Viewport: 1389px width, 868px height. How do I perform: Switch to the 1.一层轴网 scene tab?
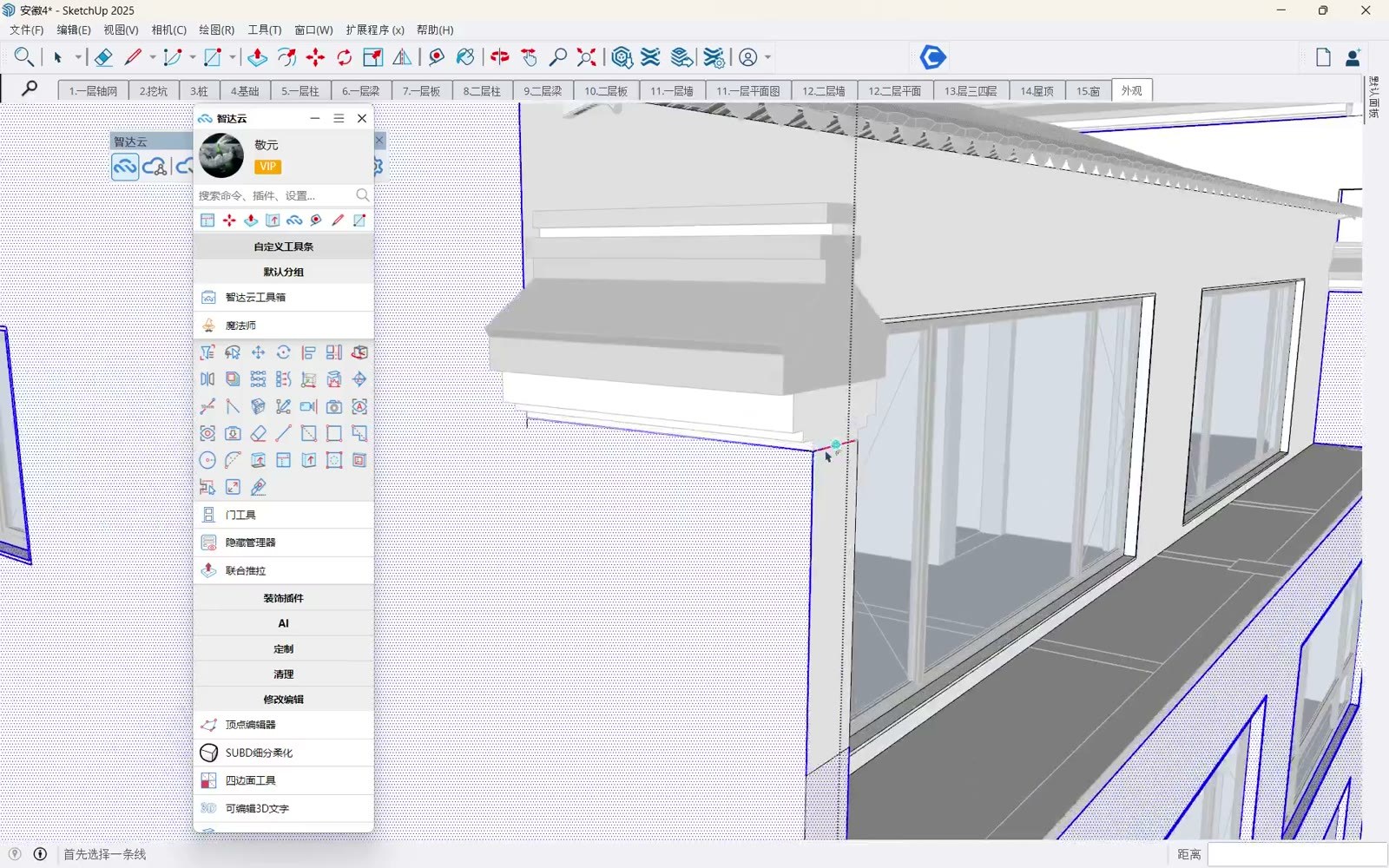pos(93,90)
